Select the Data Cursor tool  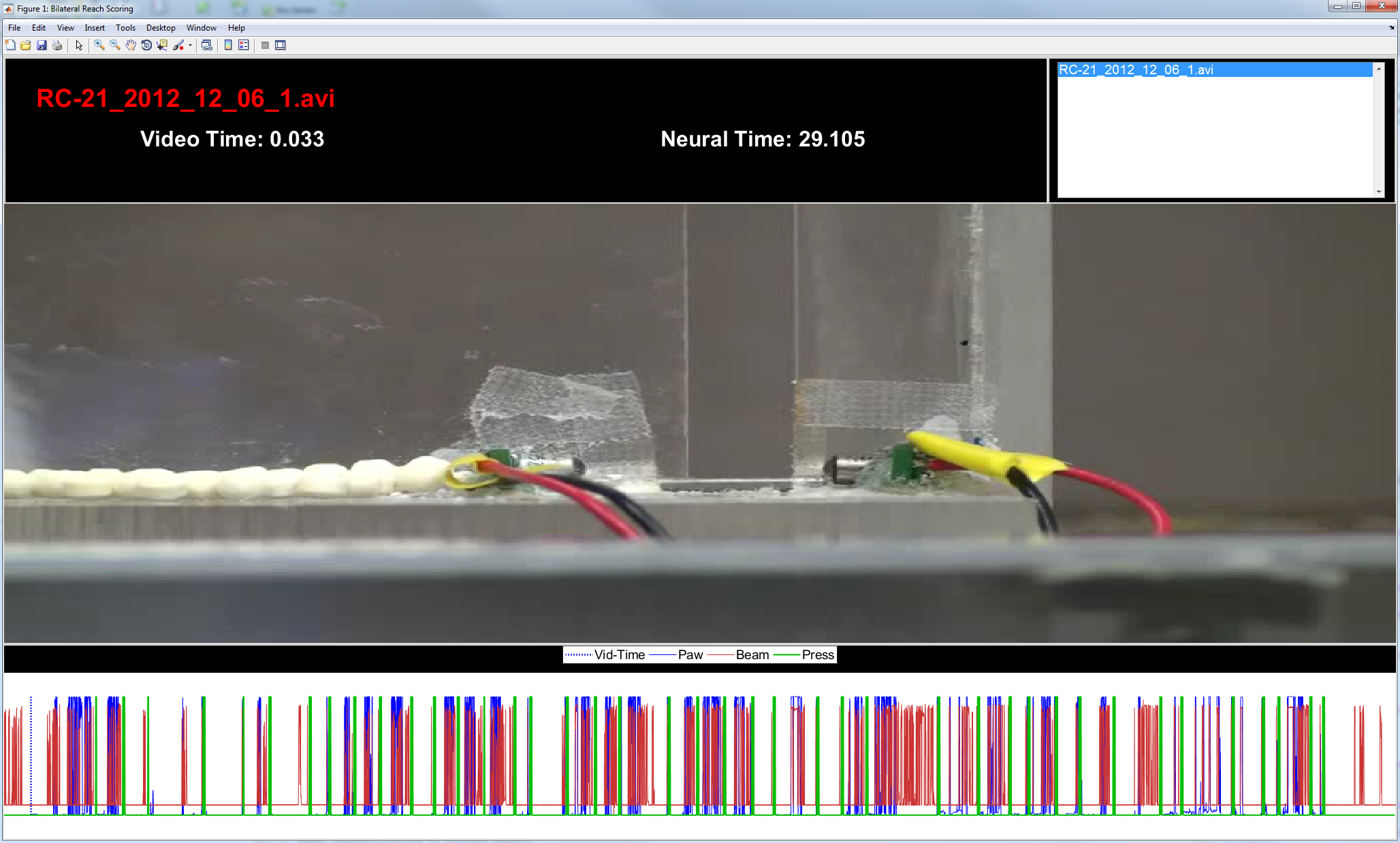pos(162,45)
